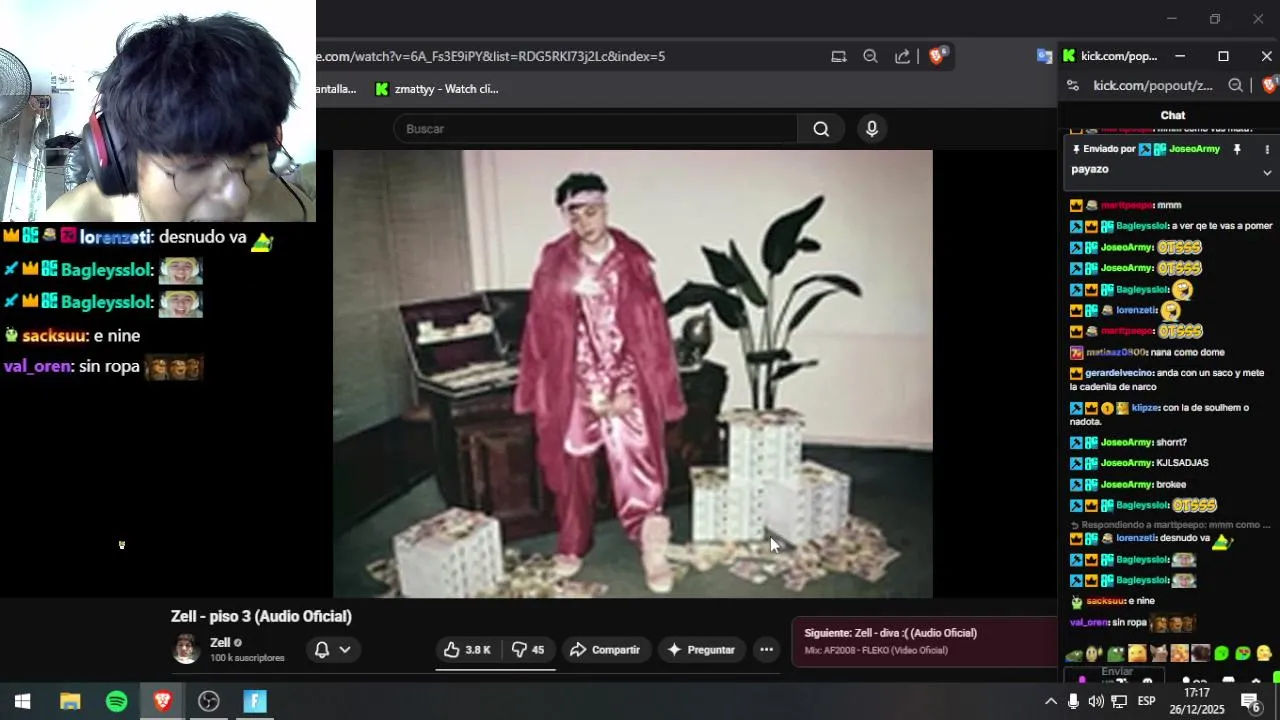
Task: Open the volume speaker tray icon
Action: coord(1096,702)
